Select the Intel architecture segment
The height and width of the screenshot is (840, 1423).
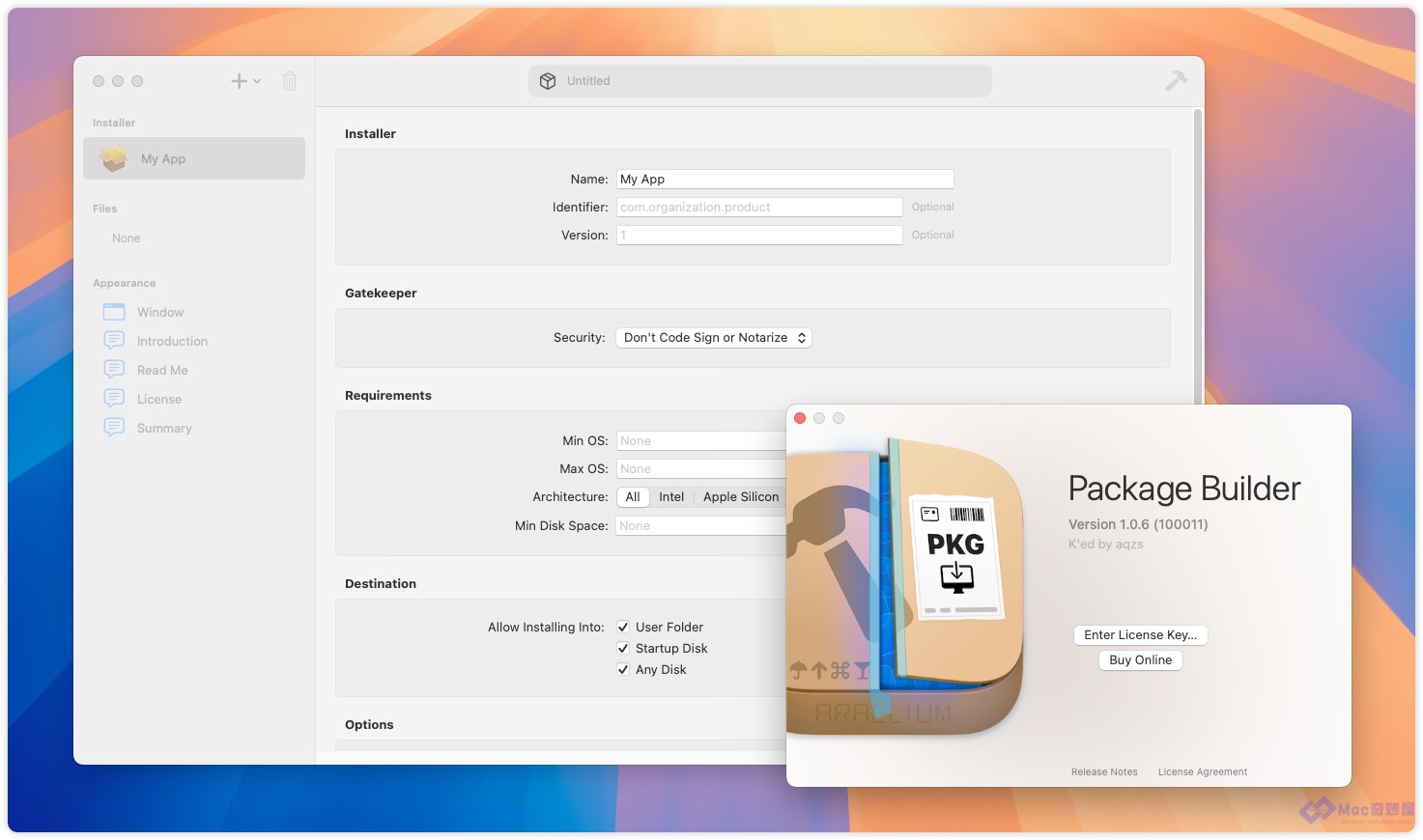[x=671, y=497]
